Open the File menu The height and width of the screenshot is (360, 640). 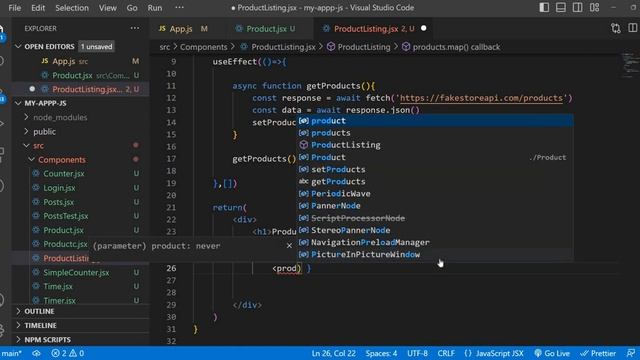coord(14,8)
